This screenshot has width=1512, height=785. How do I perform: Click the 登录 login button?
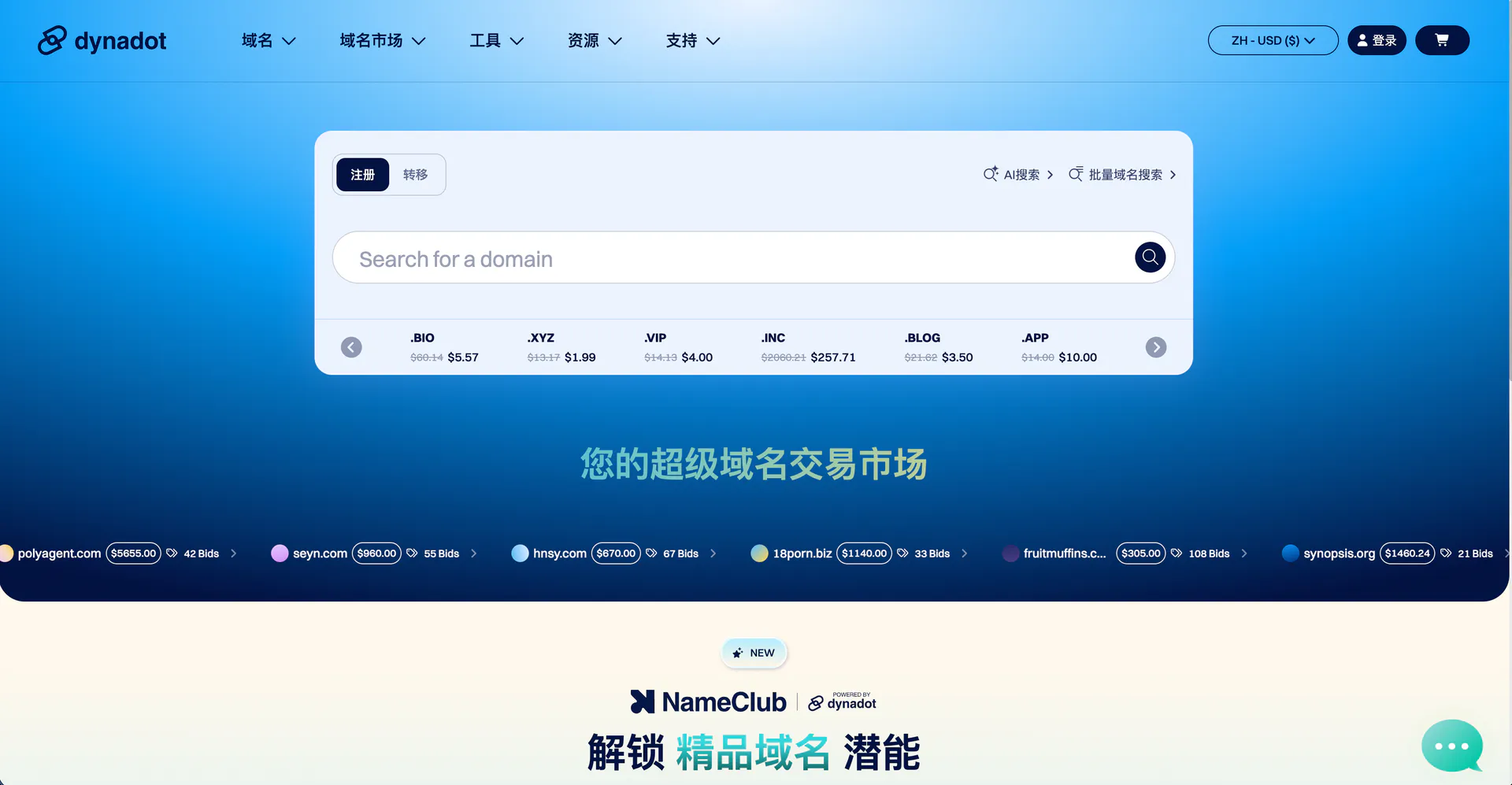point(1376,40)
